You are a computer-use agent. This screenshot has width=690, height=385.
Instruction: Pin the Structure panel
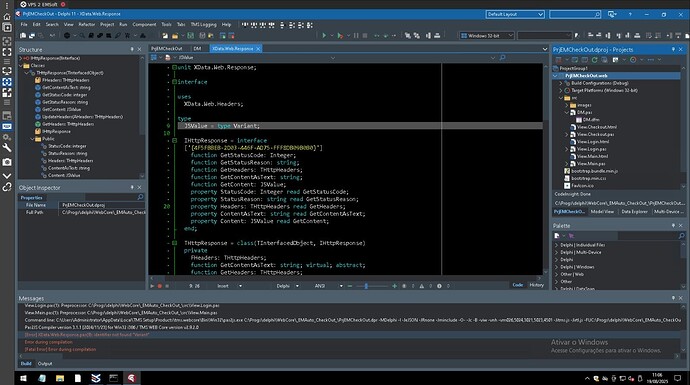(132, 49)
